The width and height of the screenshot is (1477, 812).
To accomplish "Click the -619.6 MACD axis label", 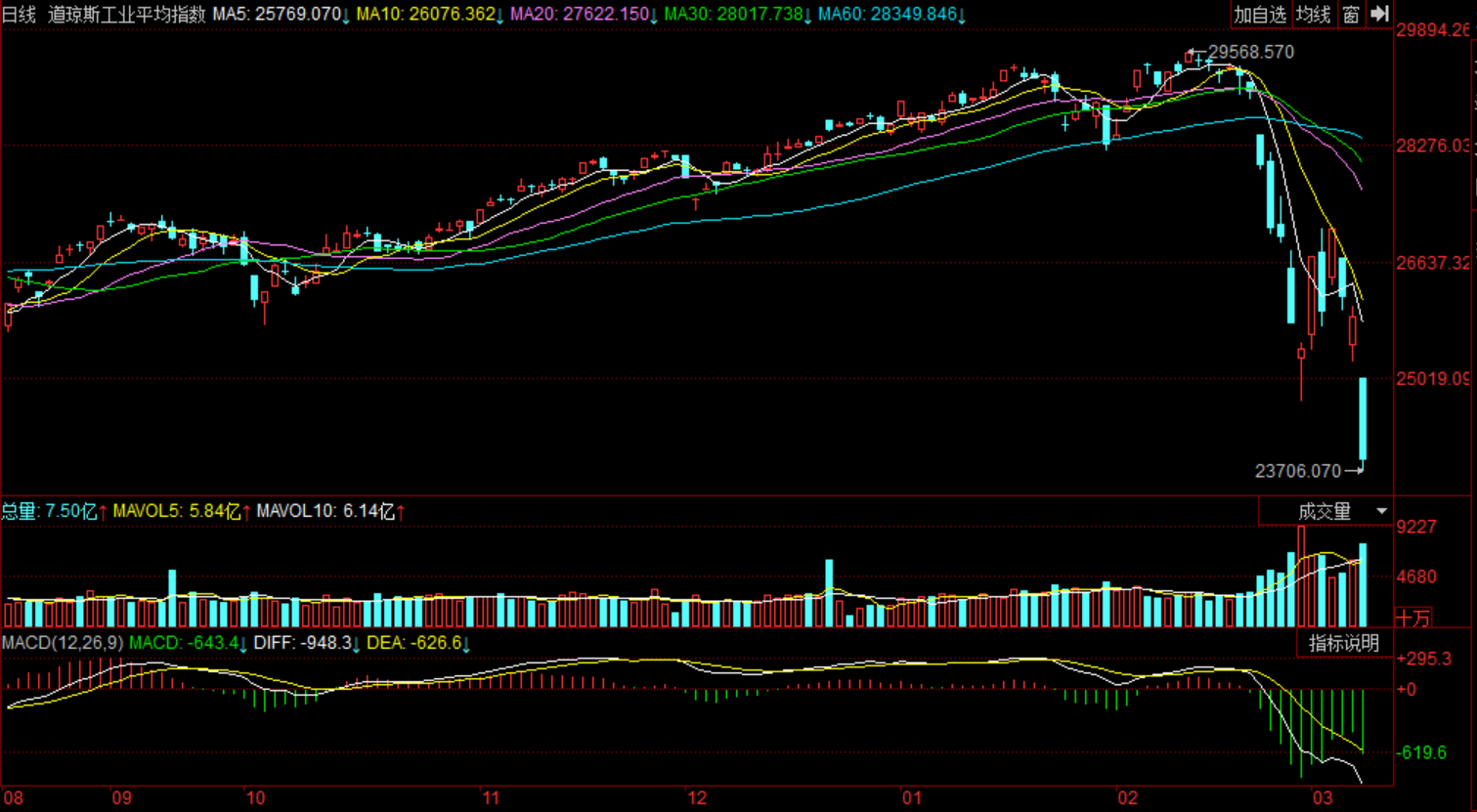I will click(1421, 752).
